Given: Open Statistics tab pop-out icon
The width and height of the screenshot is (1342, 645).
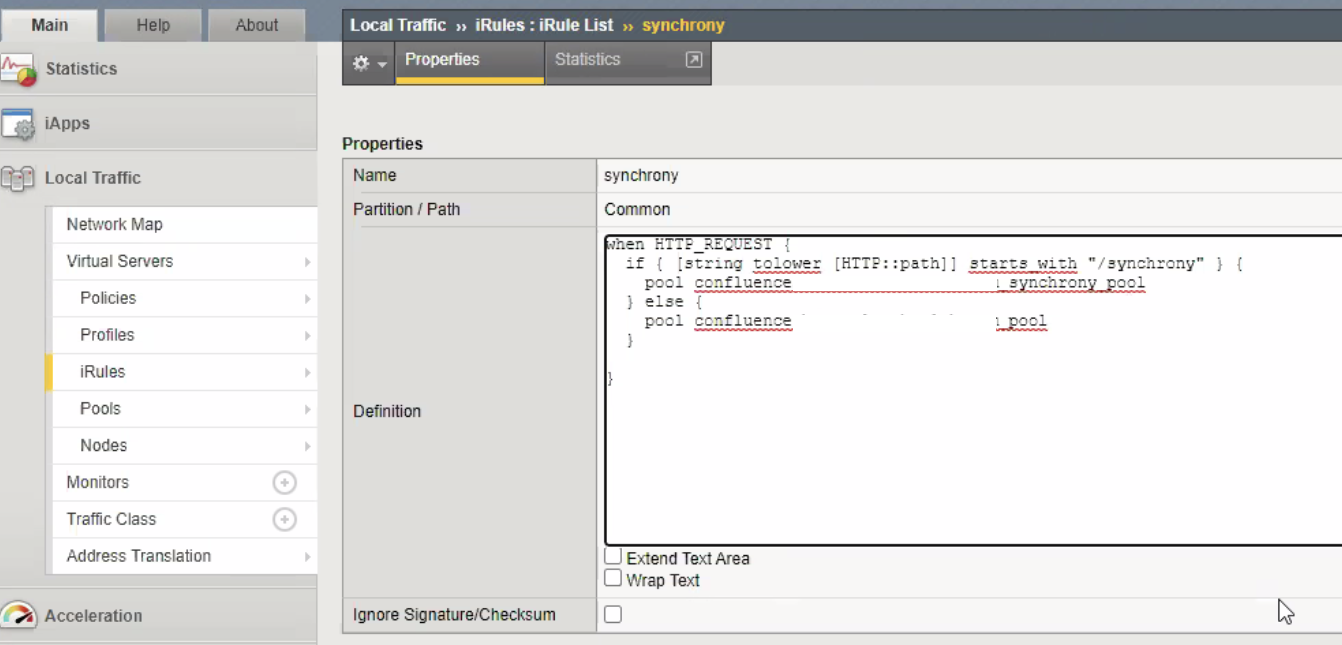Looking at the screenshot, I should [693, 60].
